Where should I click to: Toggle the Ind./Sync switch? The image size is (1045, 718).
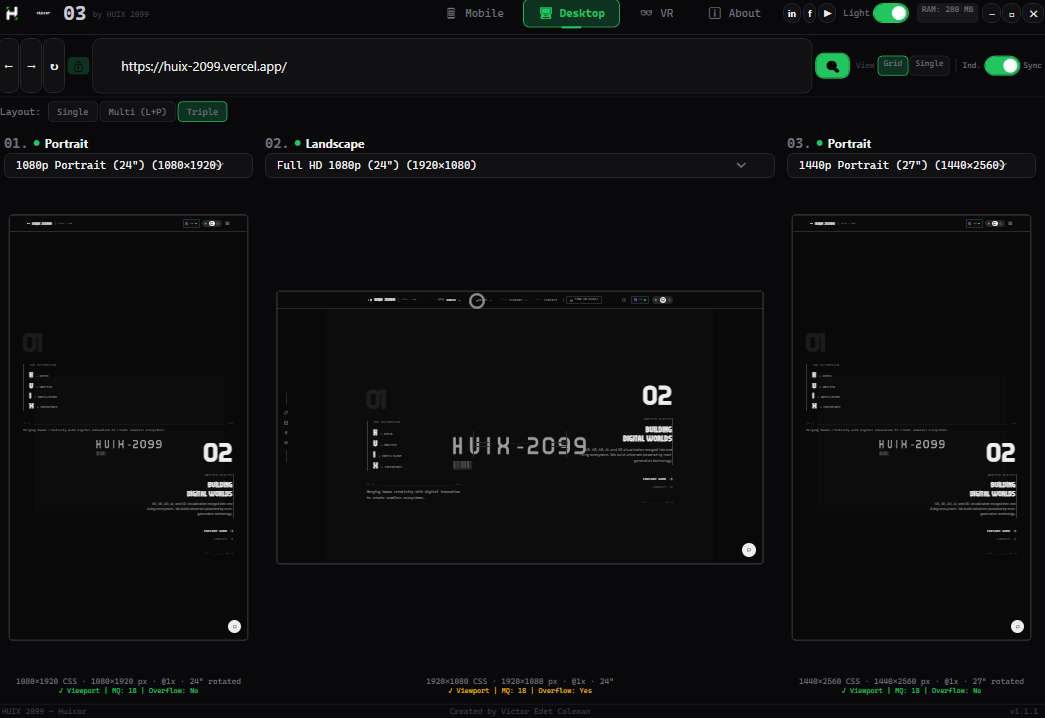1001,65
